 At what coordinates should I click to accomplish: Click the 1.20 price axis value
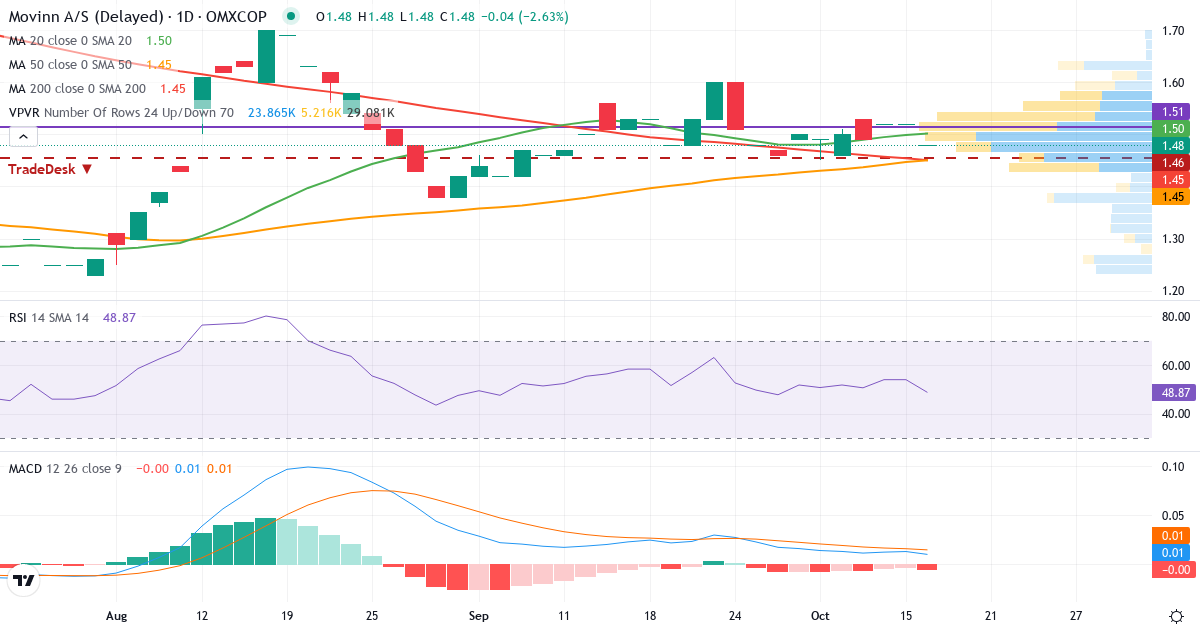click(x=1171, y=291)
